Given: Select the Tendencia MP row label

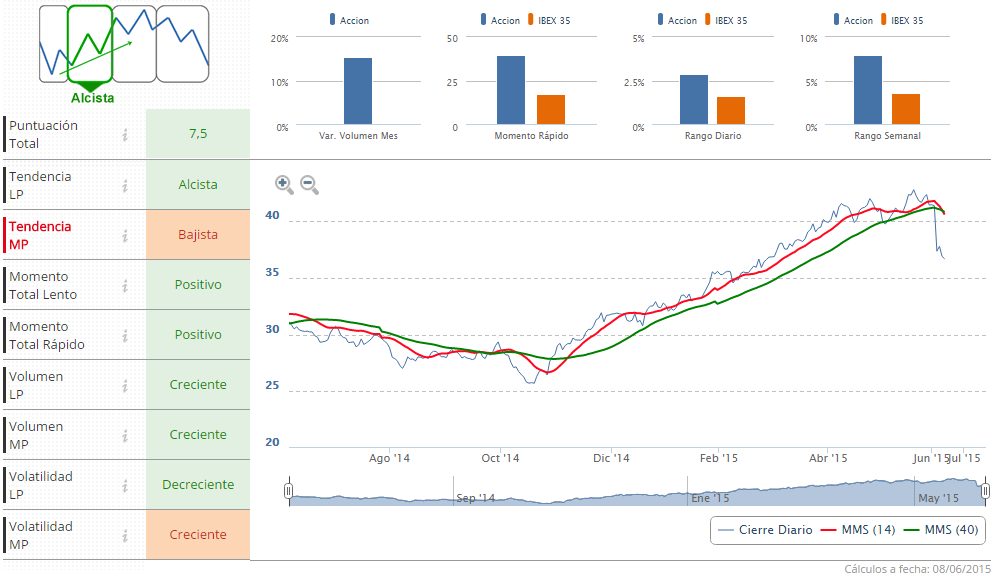Looking at the screenshot, I should coord(40,235).
